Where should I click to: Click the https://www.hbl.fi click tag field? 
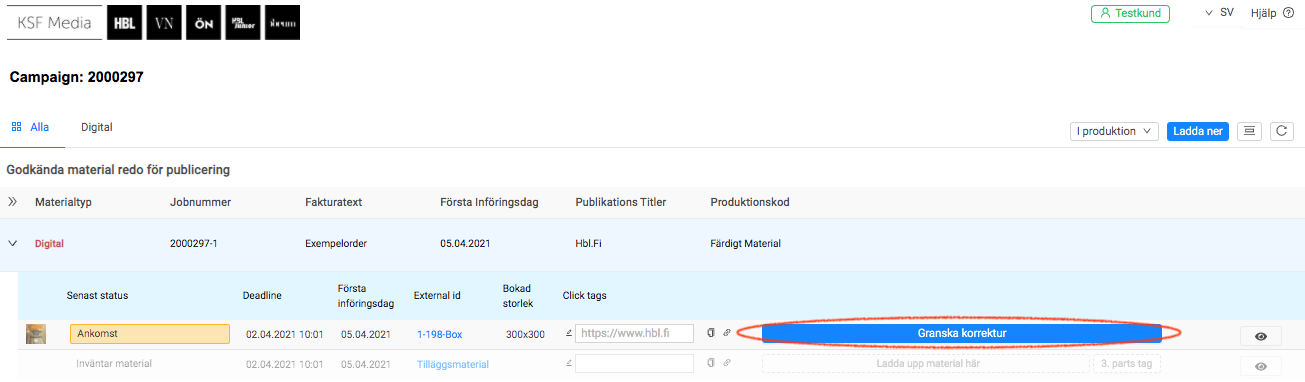pyautogui.click(x=634, y=333)
